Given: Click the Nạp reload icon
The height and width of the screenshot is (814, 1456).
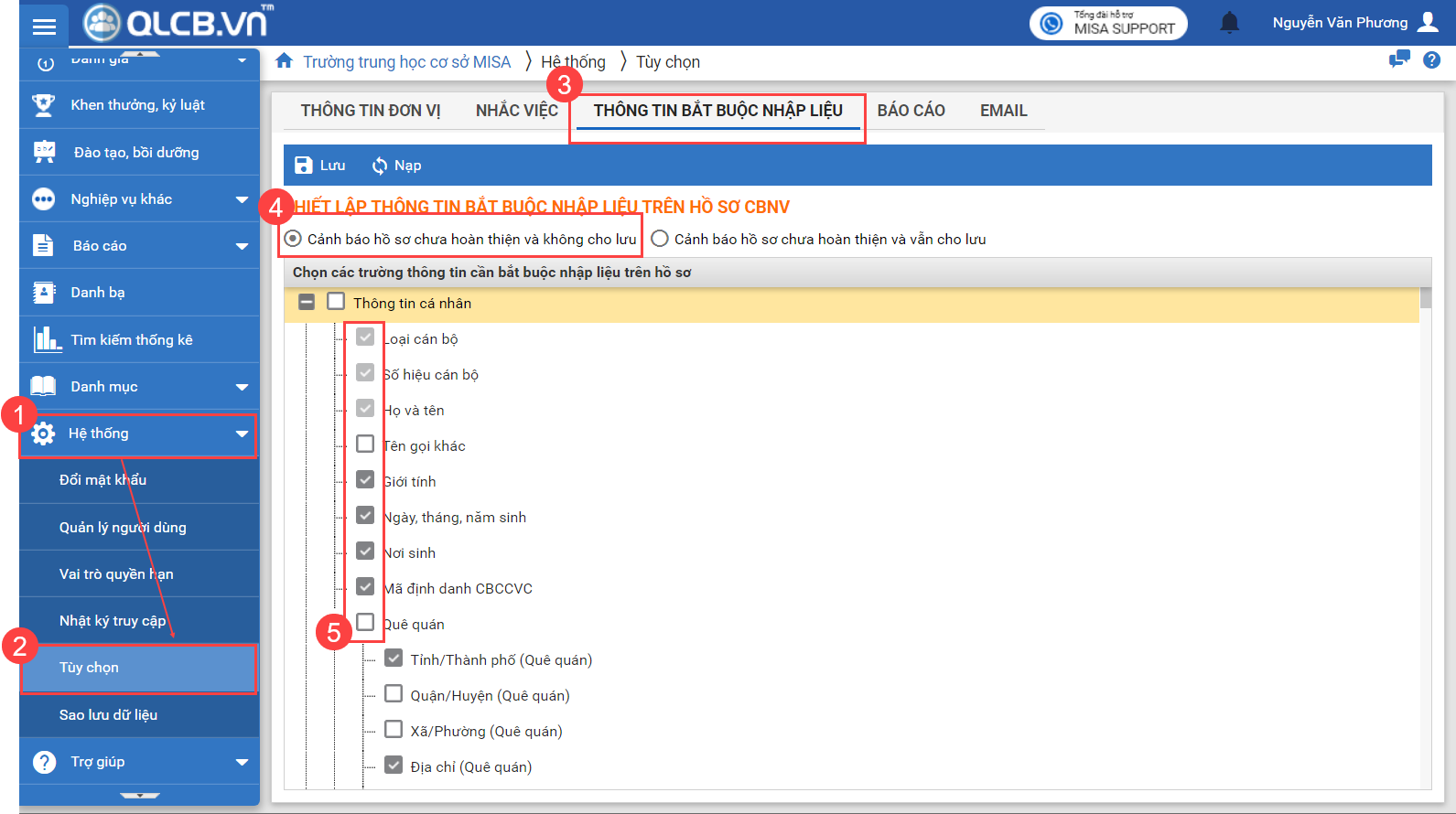Looking at the screenshot, I should [379, 166].
